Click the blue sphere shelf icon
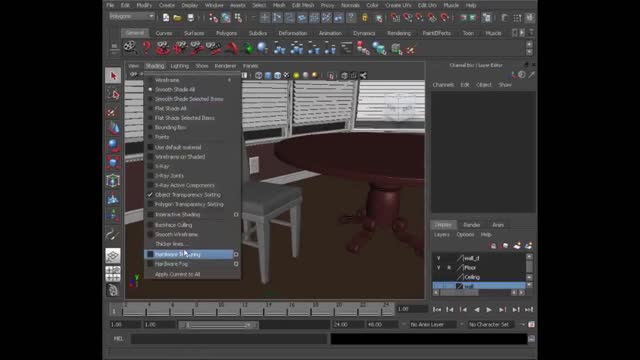640x360 pixels. (x=262, y=48)
